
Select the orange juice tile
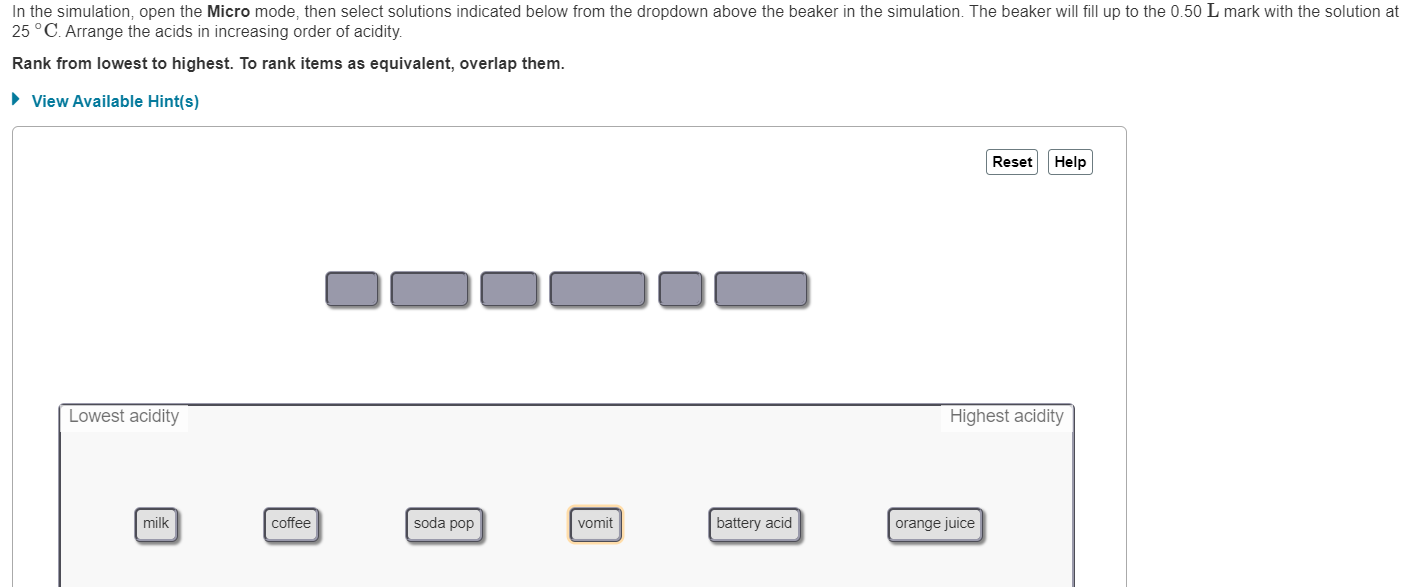tap(934, 523)
